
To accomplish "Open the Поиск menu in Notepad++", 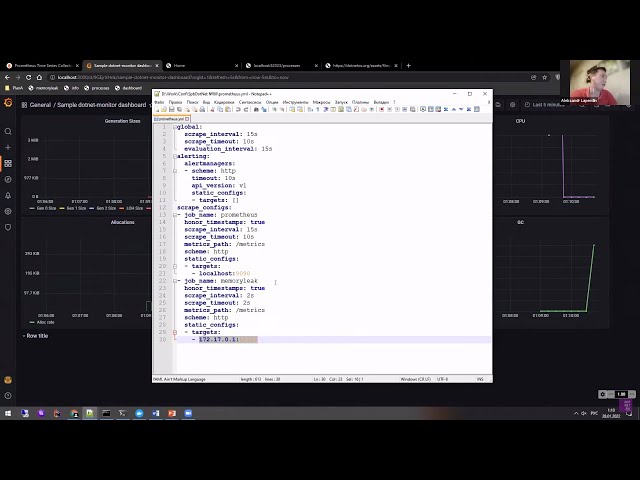I will coord(192,102).
